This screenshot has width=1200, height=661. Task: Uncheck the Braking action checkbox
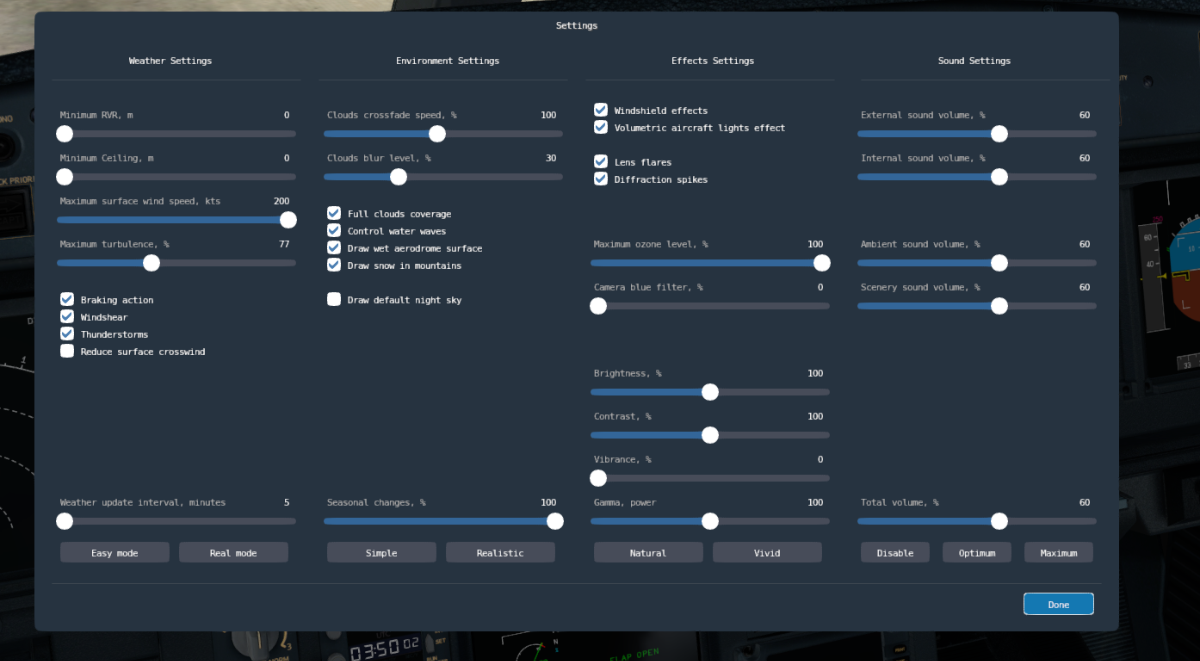click(67, 299)
